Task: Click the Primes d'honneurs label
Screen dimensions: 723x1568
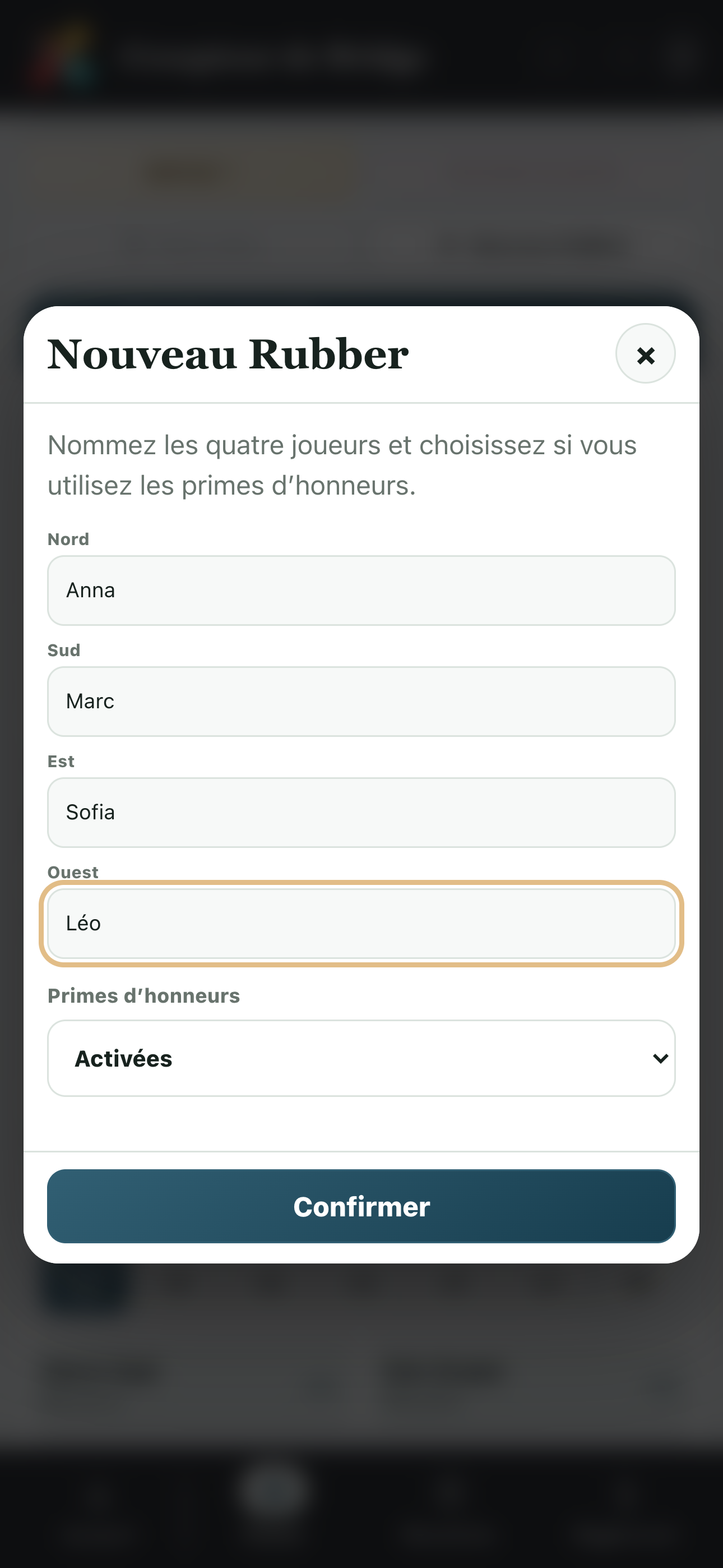Action: pyautogui.click(x=143, y=996)
